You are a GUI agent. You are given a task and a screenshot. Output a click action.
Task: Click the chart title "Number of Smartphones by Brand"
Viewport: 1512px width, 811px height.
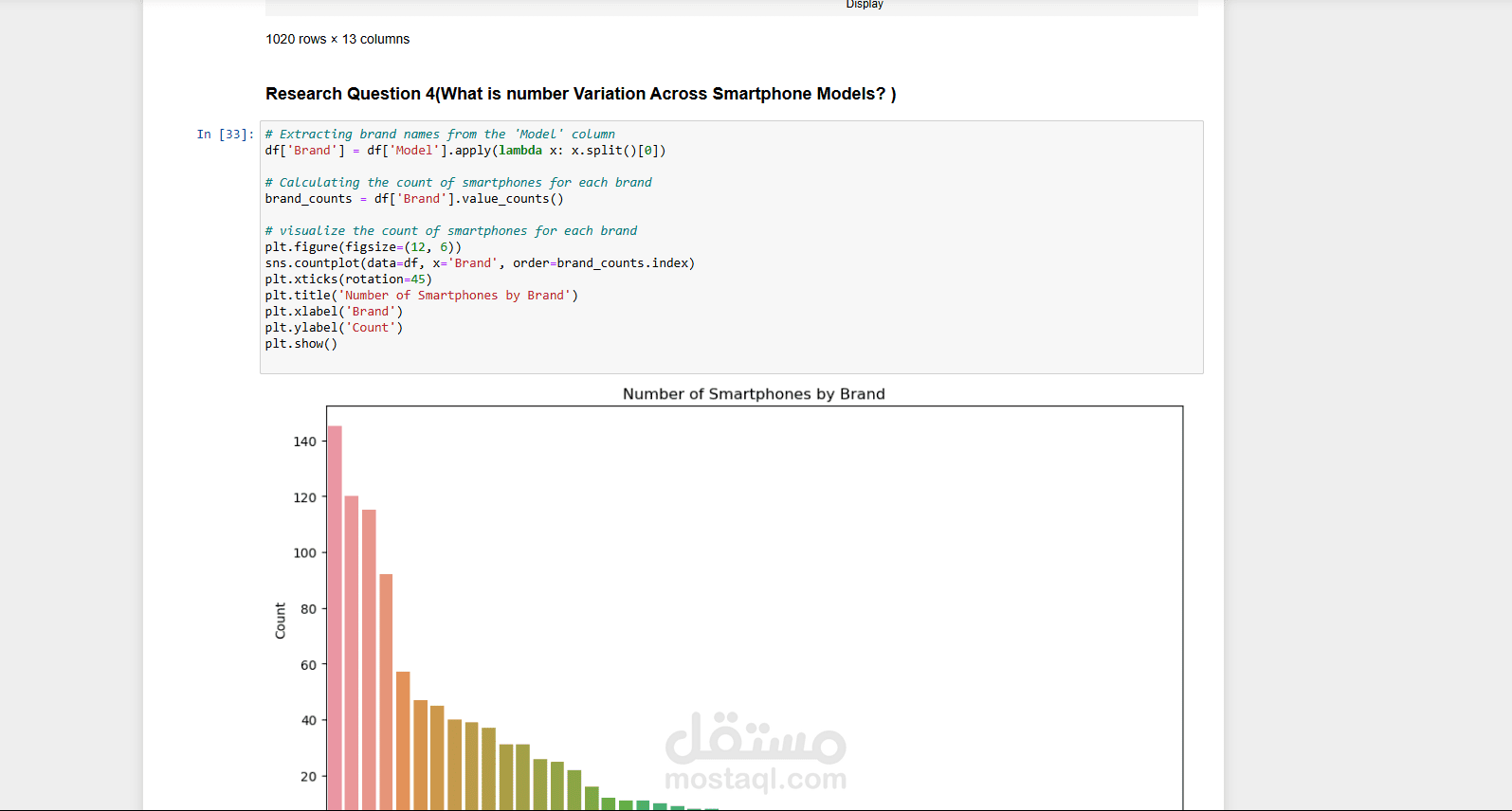[x=754, y=394]
